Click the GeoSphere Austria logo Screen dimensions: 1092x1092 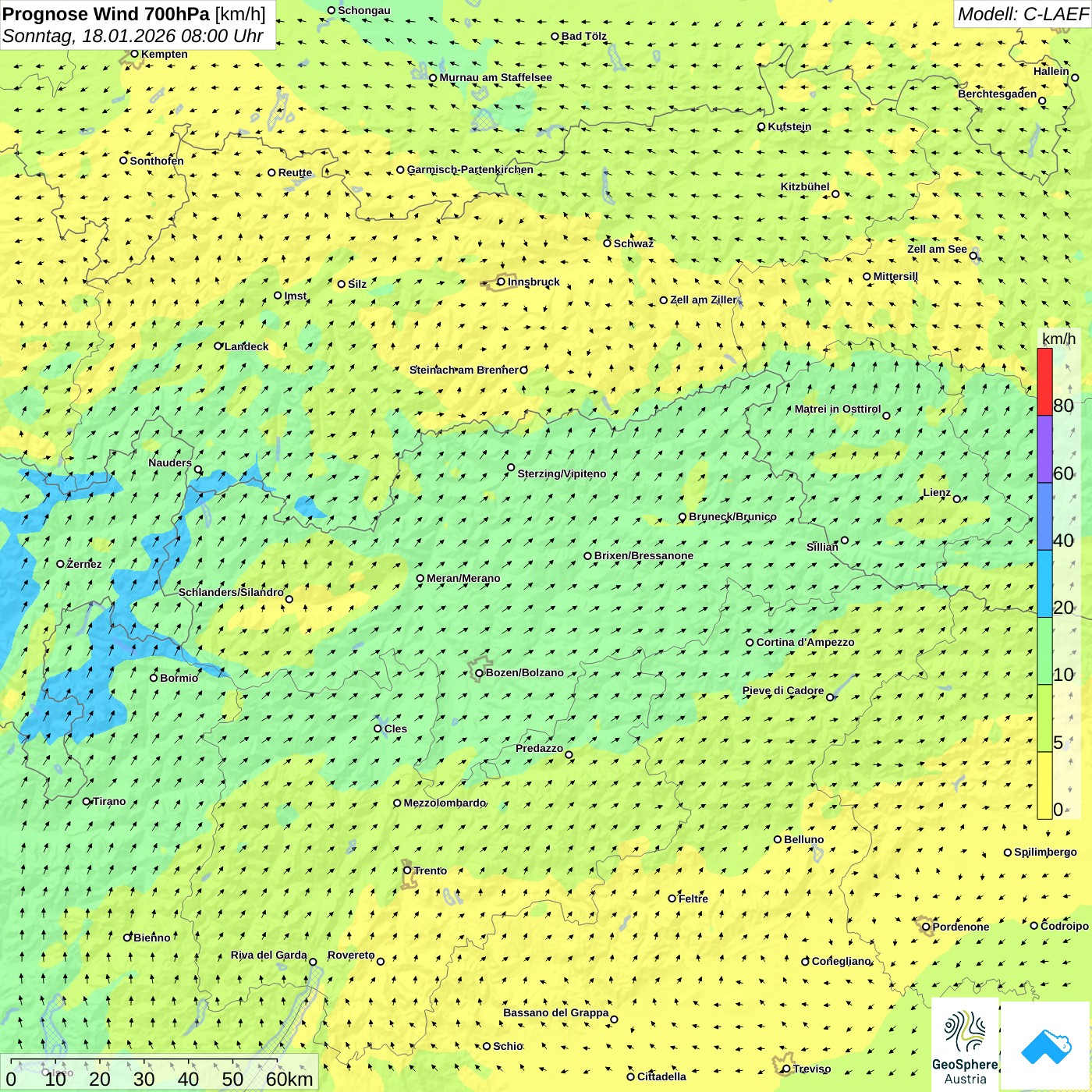click(x=965, y=1045)
